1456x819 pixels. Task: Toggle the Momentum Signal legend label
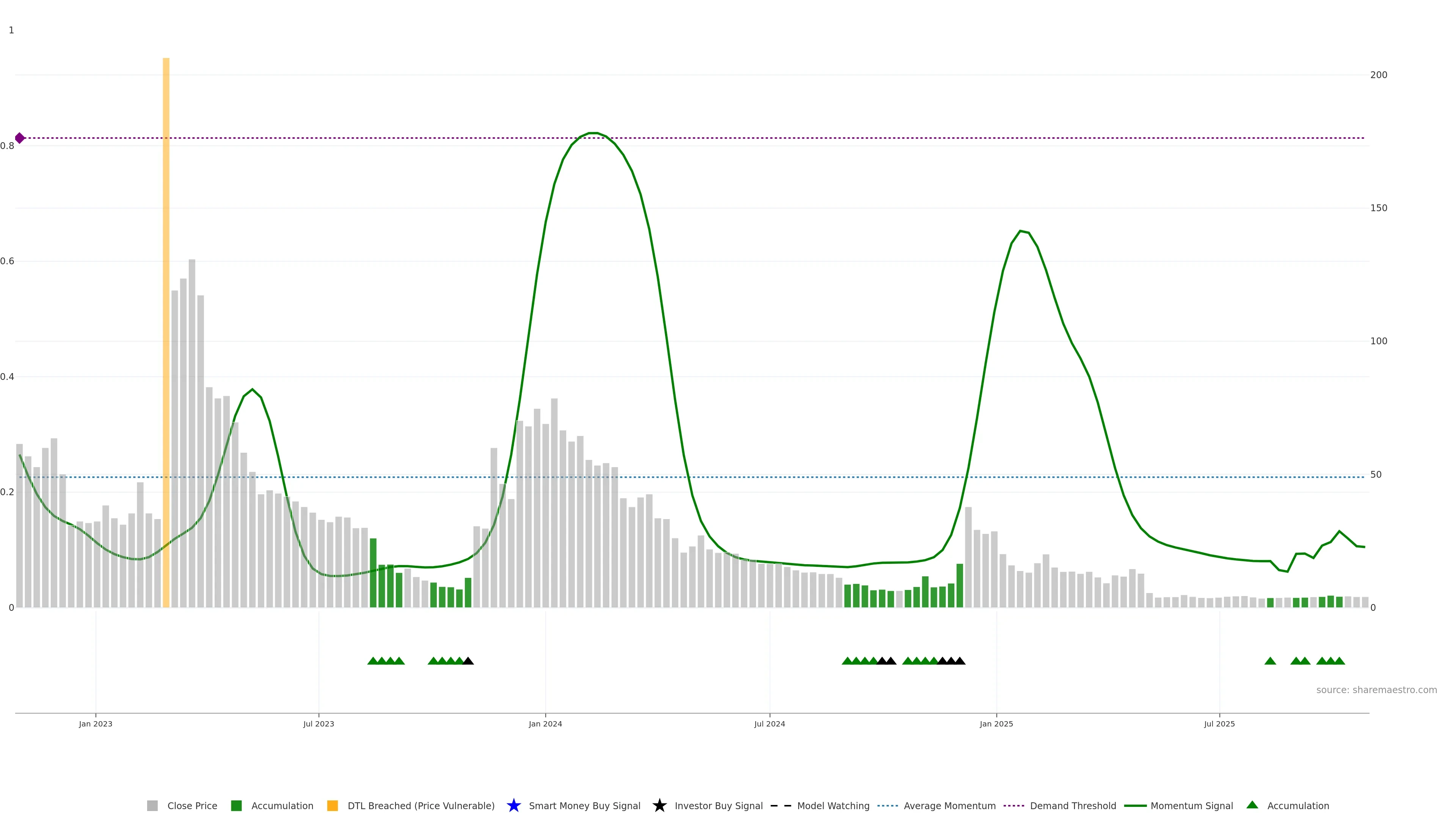(1191, 805)
